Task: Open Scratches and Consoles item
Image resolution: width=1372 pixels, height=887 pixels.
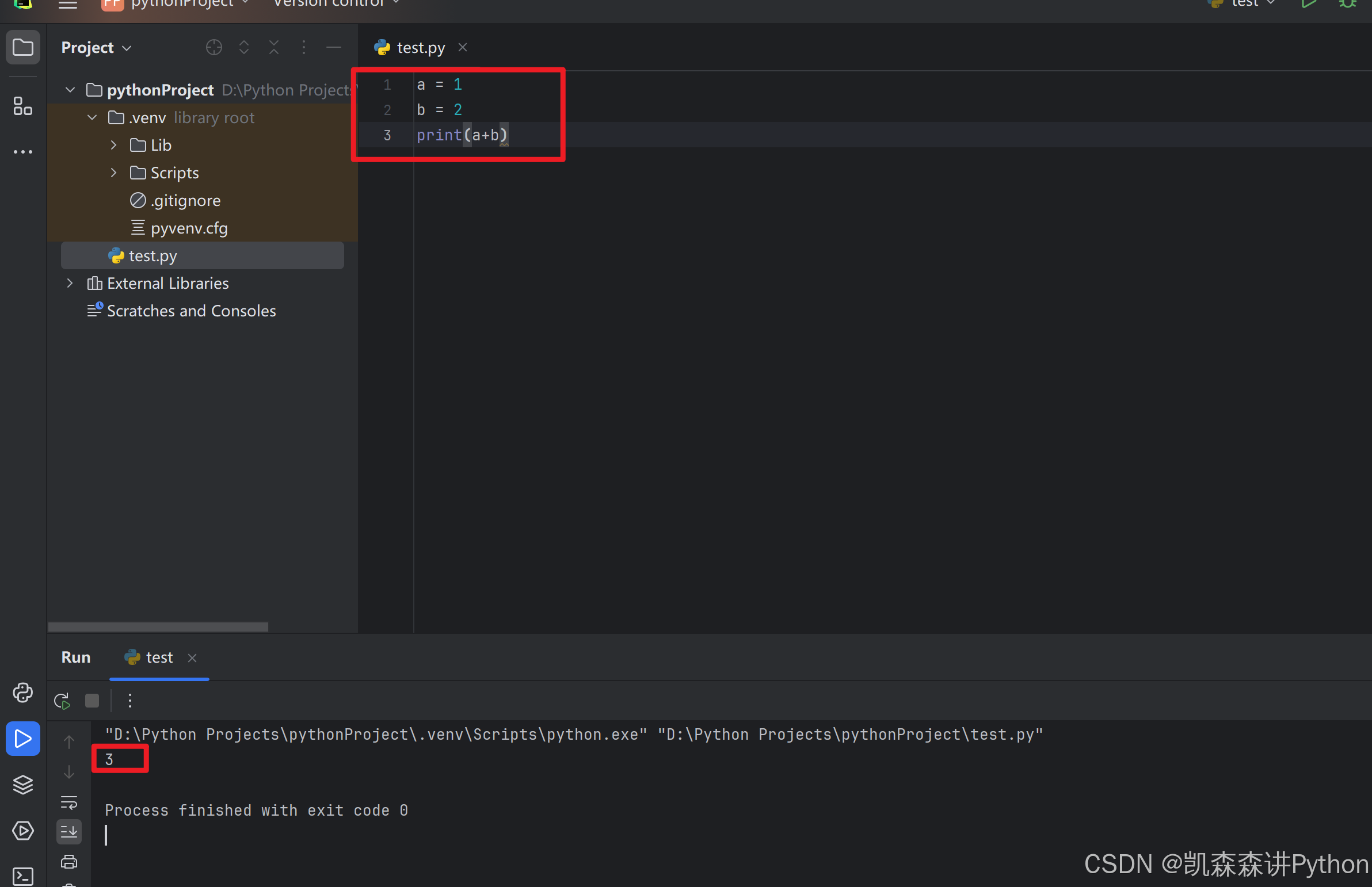Action: click(x=190, y=311)
